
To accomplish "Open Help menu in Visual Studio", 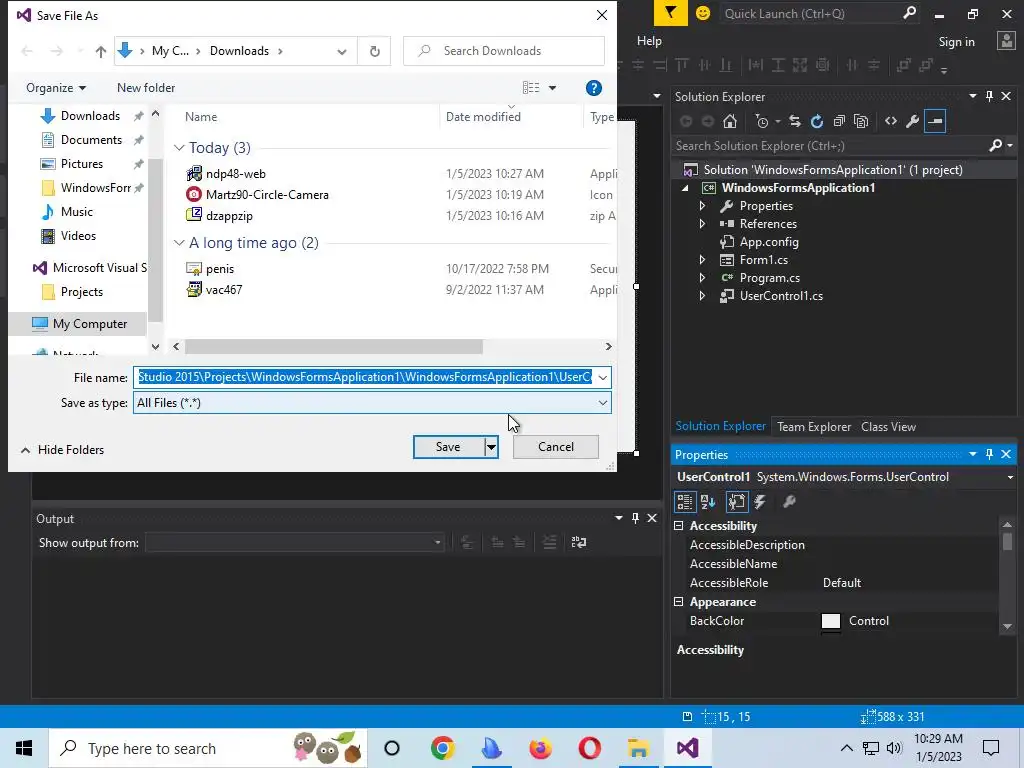I will pos(649,40).
